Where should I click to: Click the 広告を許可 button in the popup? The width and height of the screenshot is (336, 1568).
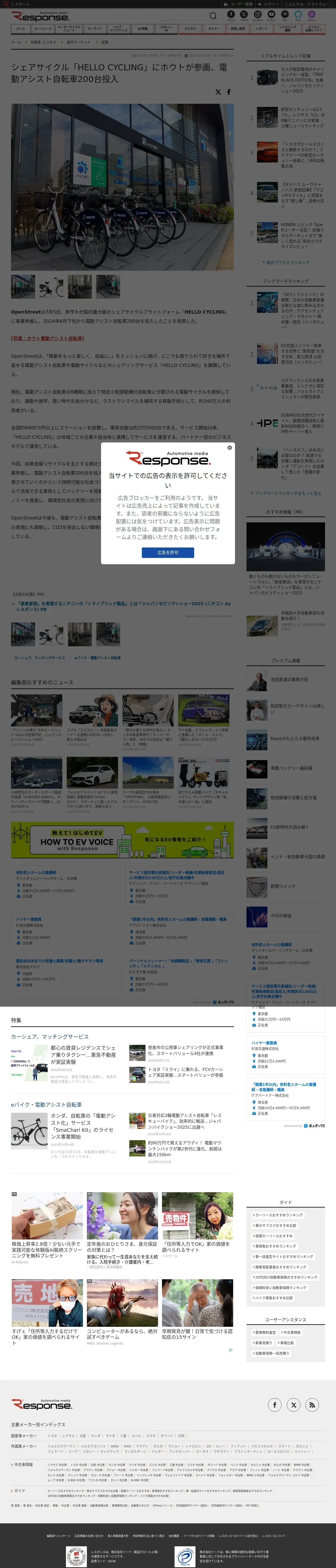pos(168,553)
